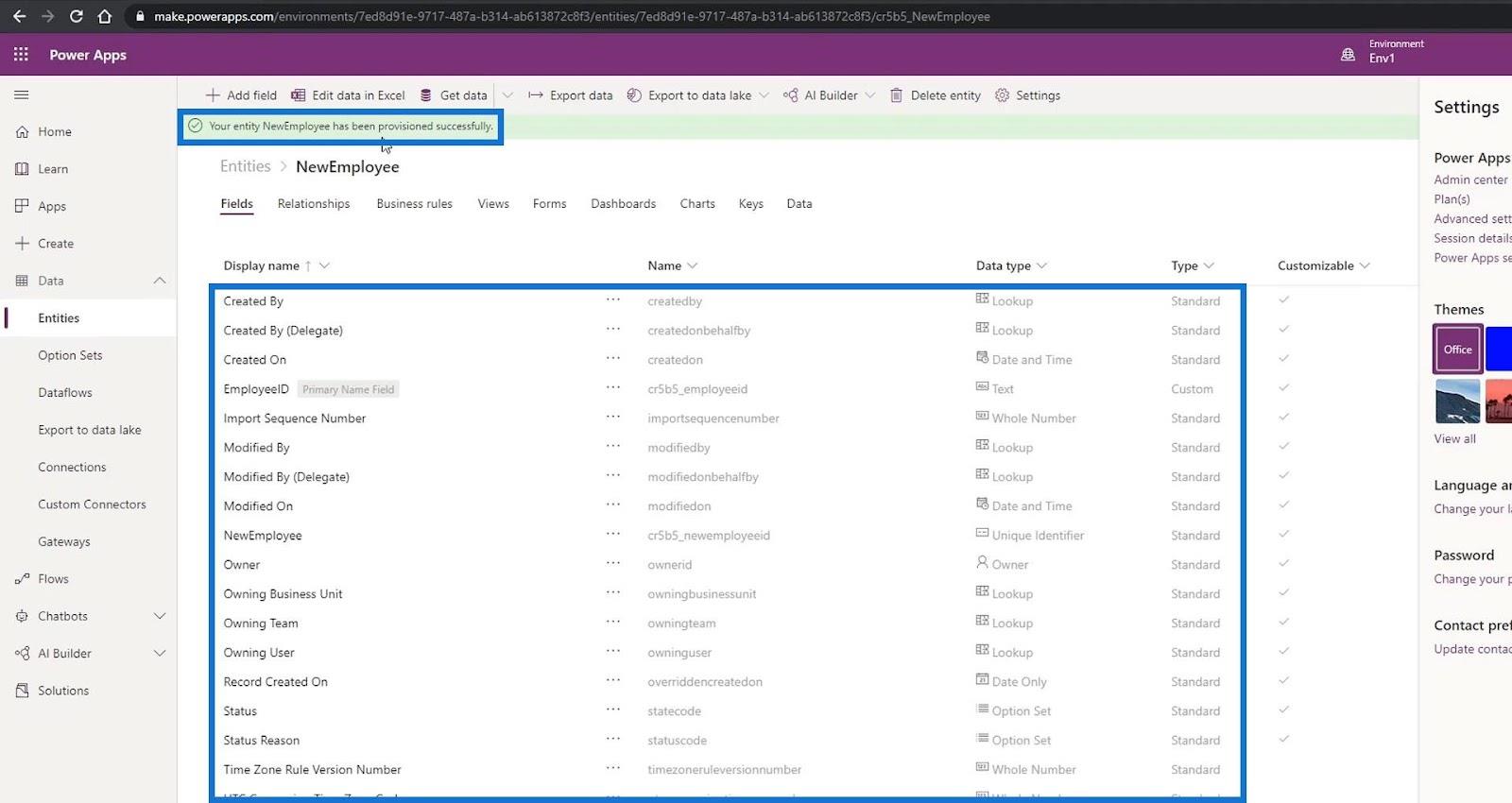The image size is (1512, 803).
Task: Click Edit data in Excel
Action: [x=348, y=95]
